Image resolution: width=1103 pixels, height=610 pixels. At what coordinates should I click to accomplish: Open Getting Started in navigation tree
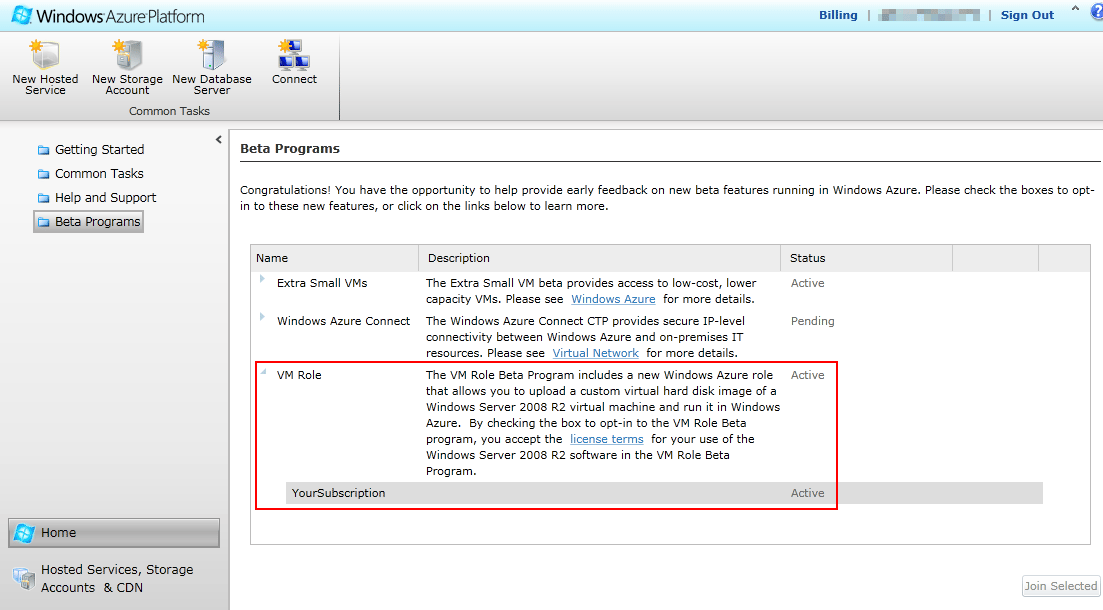tap(99, 150)
